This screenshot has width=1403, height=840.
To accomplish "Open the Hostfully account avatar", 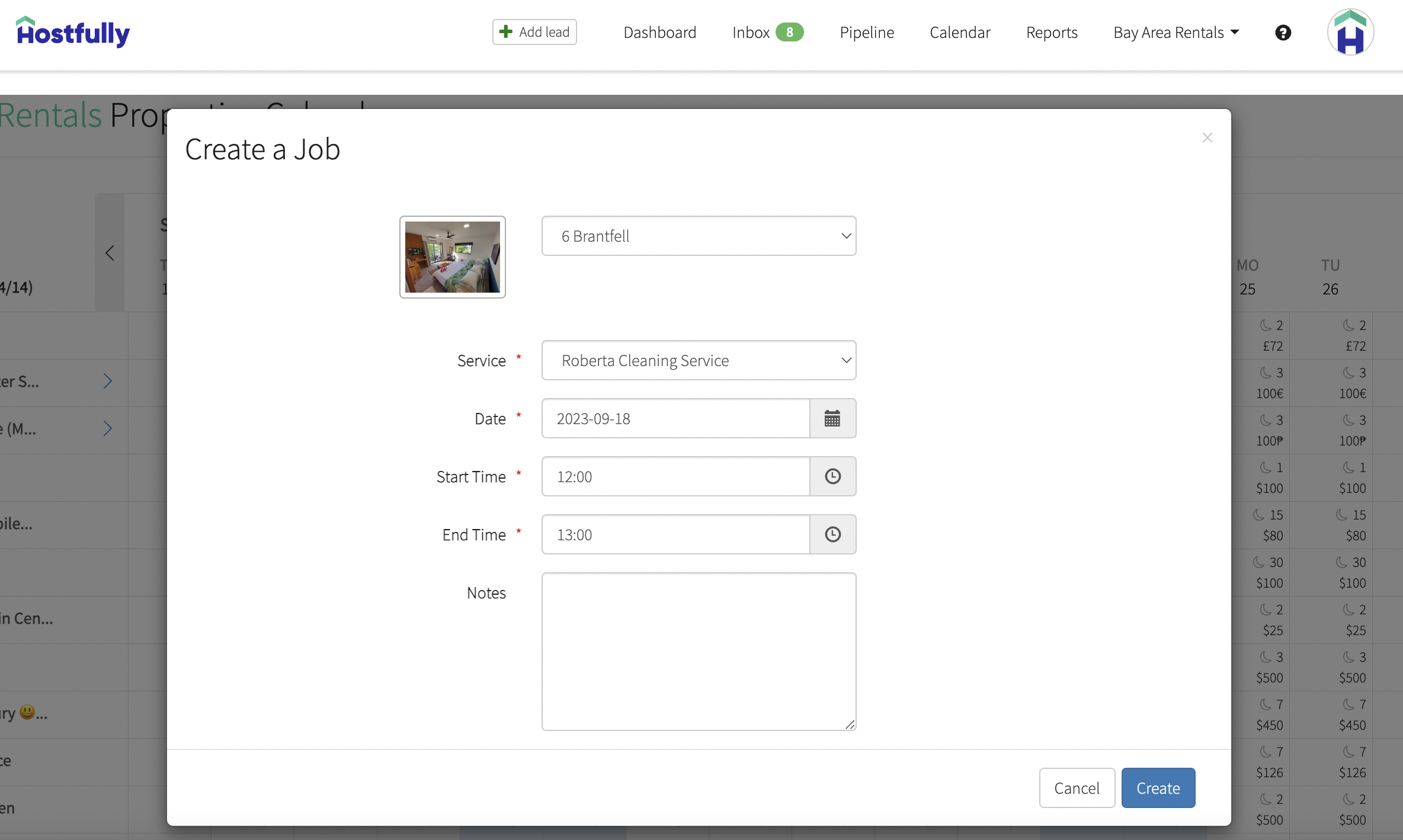I will click(1350, 32).
